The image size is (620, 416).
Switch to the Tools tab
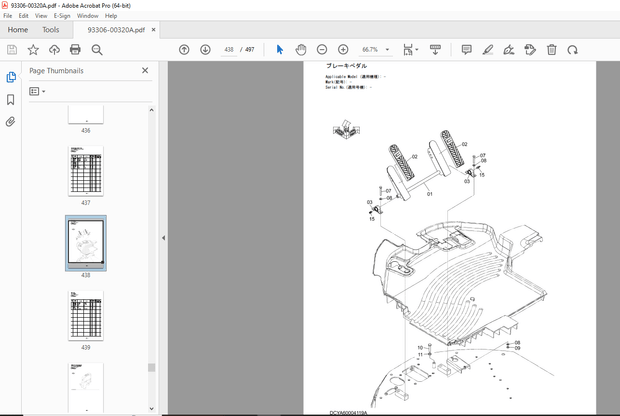pyautogui.click(x=51, y=30)
